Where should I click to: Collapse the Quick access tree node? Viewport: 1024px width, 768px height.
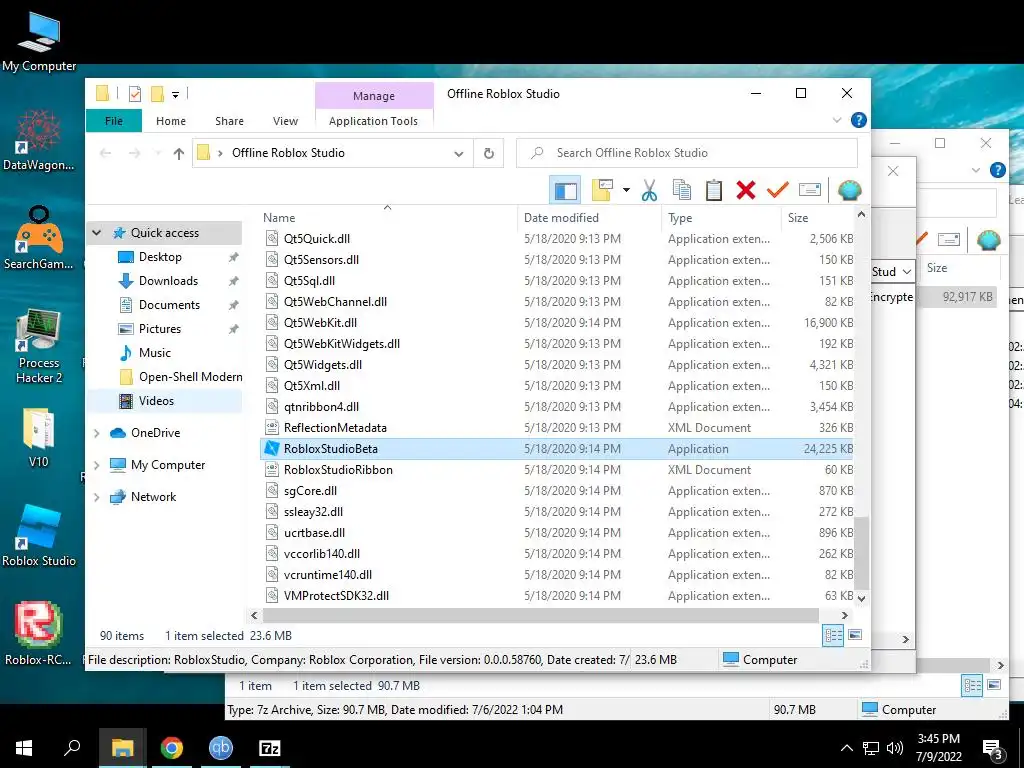click(x=97, y=233)
